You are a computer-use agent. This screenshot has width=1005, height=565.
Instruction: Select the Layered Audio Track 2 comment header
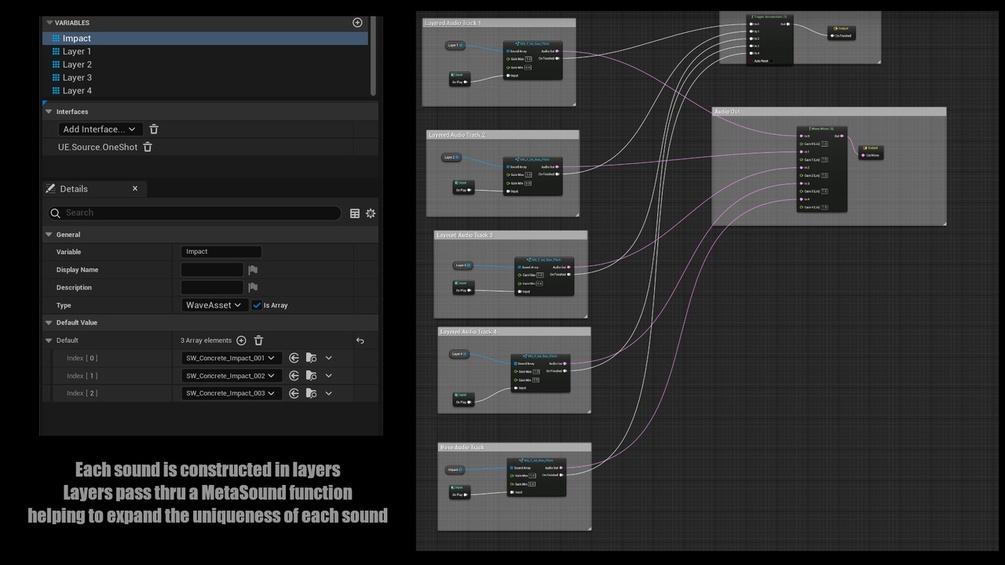503,135
